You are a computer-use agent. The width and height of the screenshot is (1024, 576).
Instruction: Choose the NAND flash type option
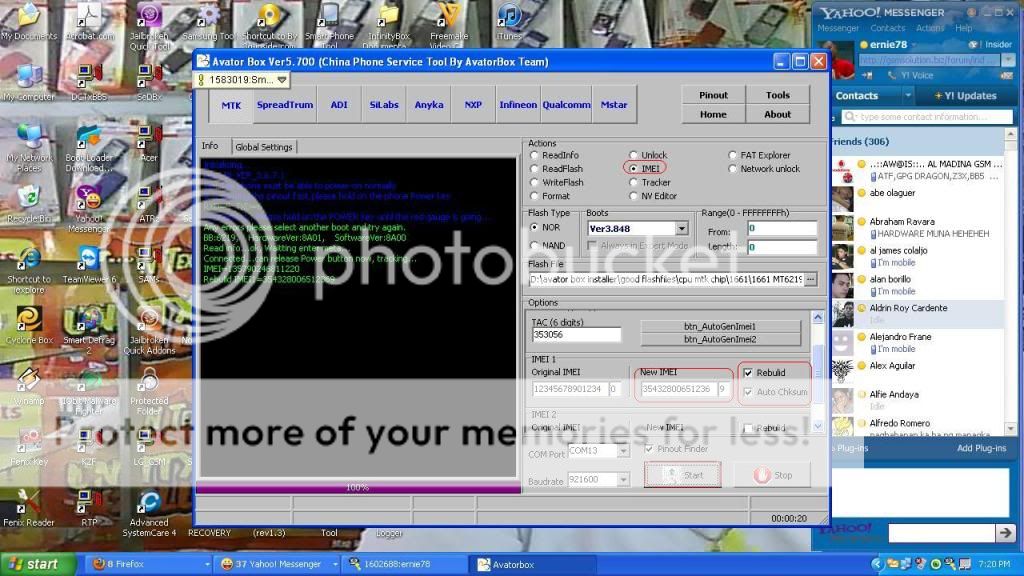pos(535,245)
